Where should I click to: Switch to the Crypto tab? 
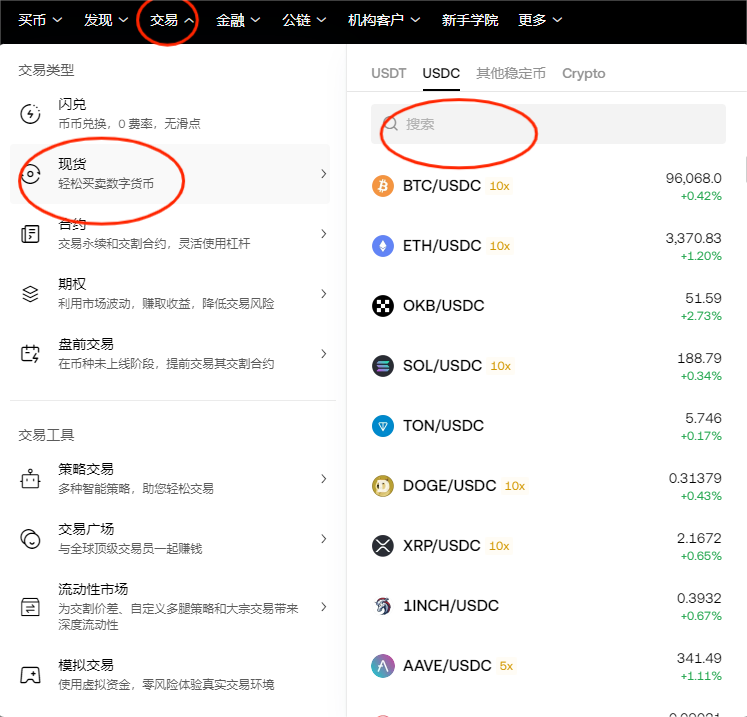tap(583, 73)
